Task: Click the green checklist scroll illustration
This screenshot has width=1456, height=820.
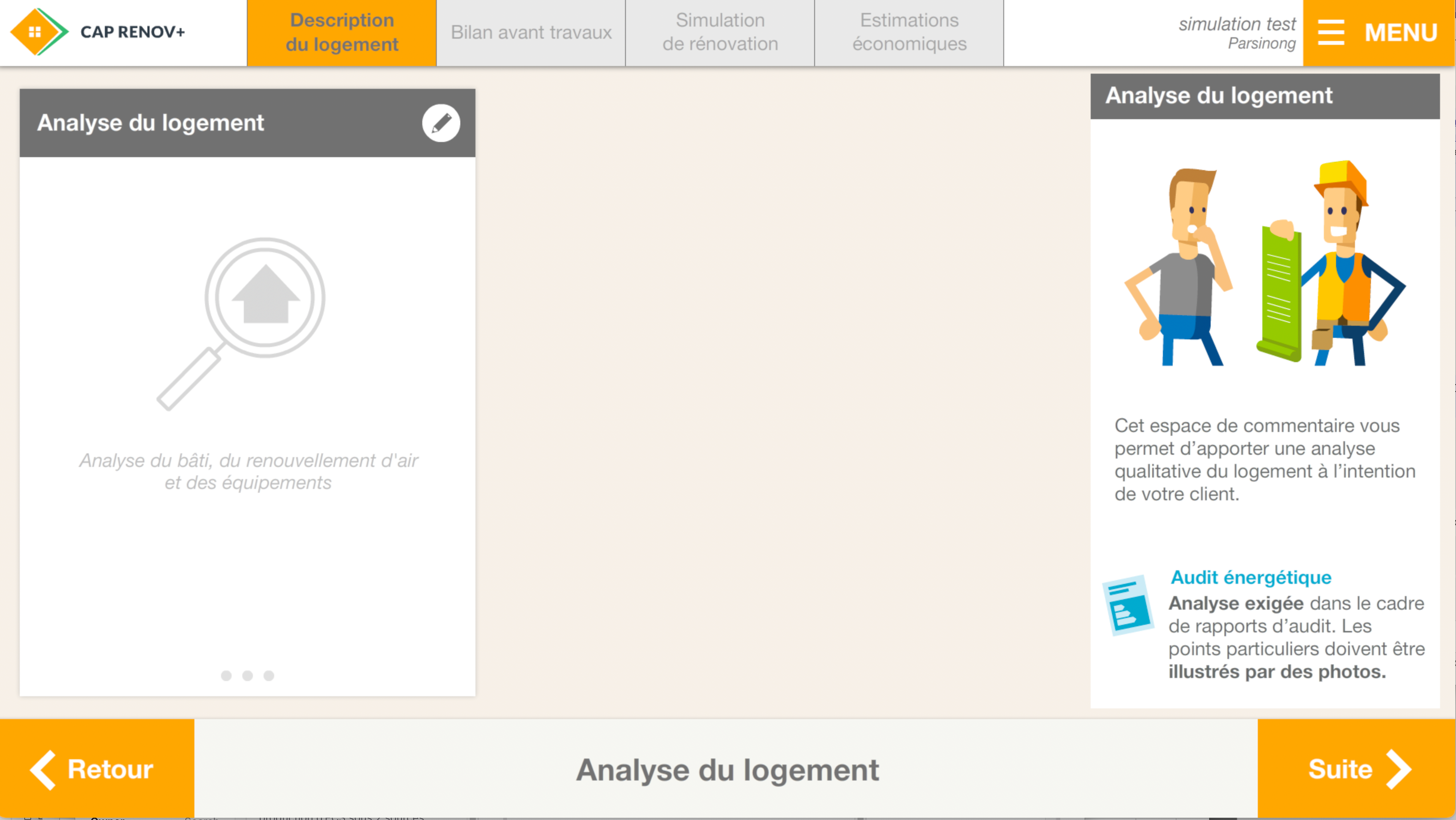Action: click(1279, 294)
